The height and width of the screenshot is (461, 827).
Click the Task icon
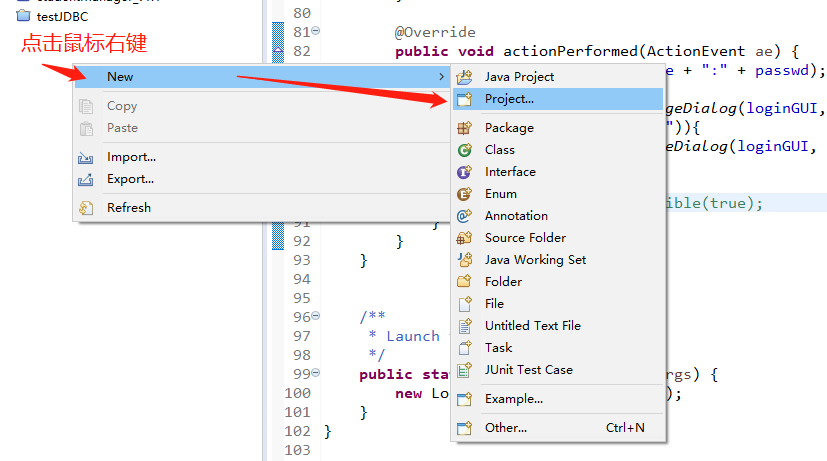coord(465,348)
